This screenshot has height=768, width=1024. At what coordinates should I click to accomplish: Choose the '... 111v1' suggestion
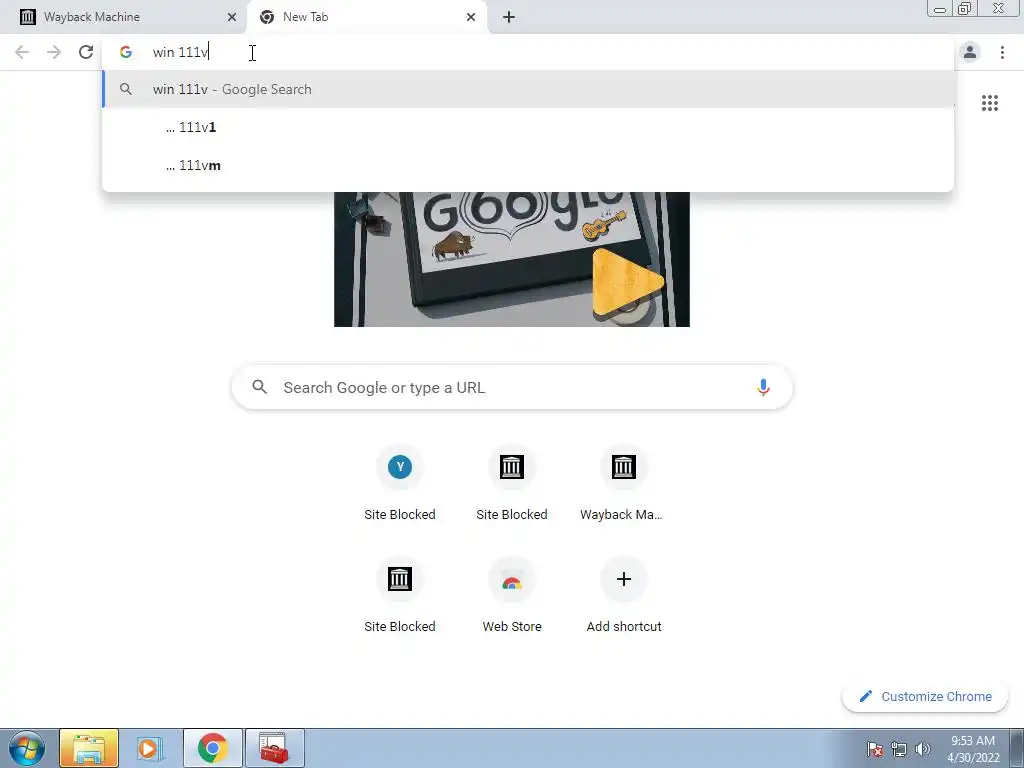click(528, 127)
